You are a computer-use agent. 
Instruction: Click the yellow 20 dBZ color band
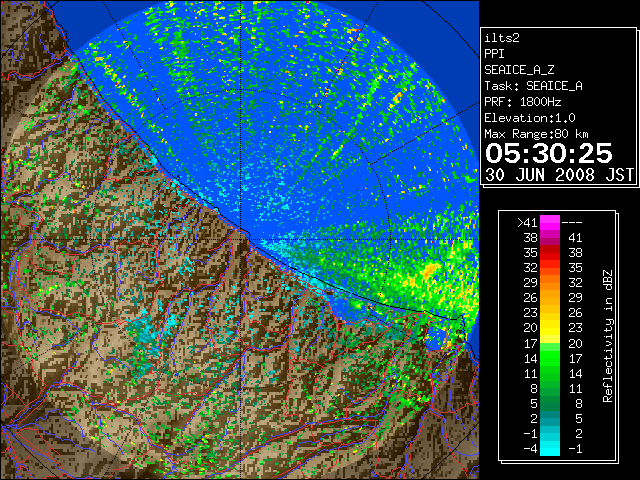click(x=550, y=328)
